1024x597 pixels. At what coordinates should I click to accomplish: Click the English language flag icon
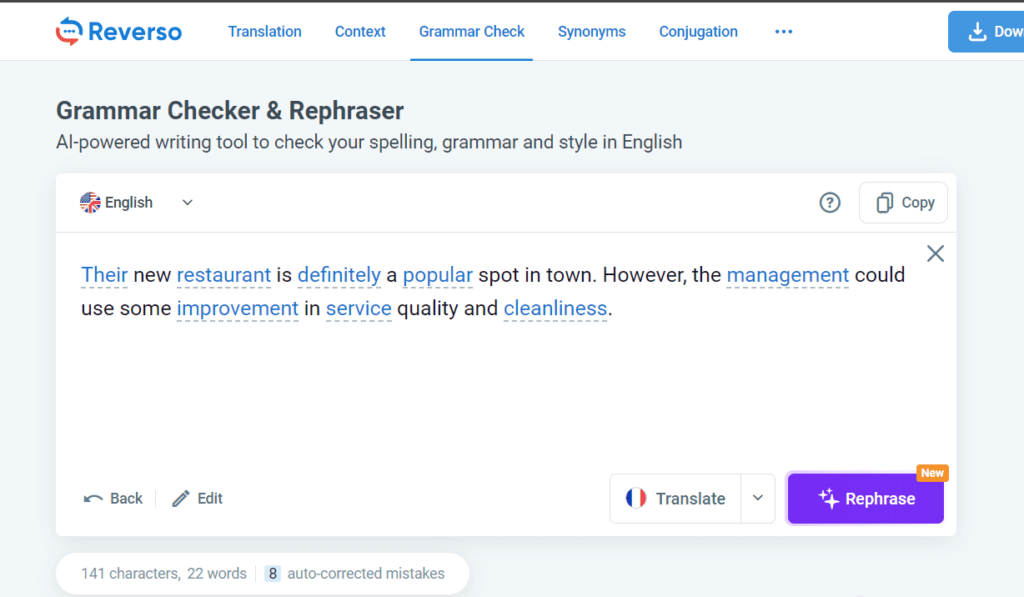coord(89,202)
